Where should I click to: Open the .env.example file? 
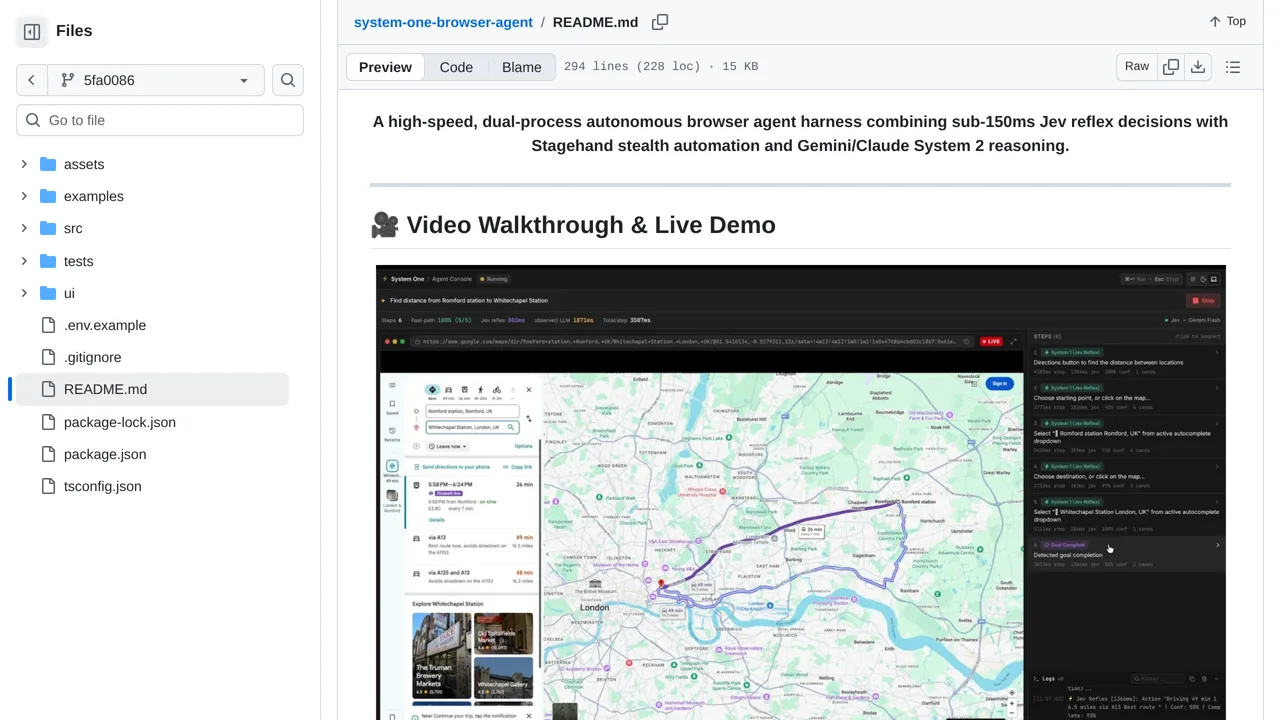click(x=104, y=325)
